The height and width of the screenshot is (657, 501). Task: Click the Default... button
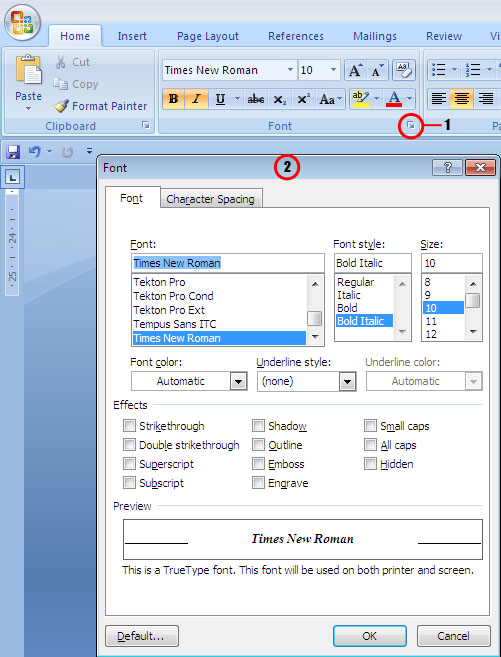142,636
